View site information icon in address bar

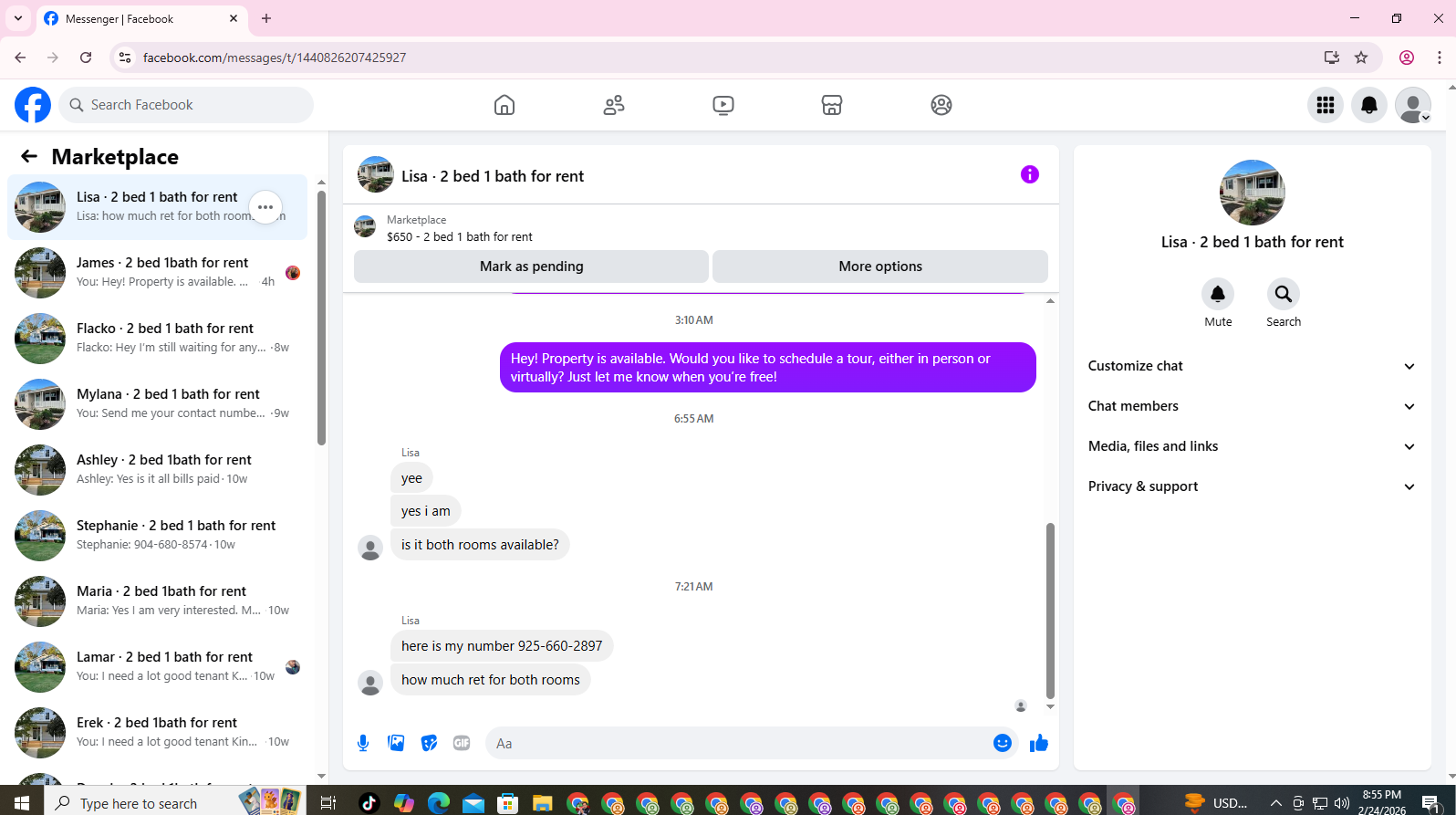pyautogui.click(x=125, y=57)
